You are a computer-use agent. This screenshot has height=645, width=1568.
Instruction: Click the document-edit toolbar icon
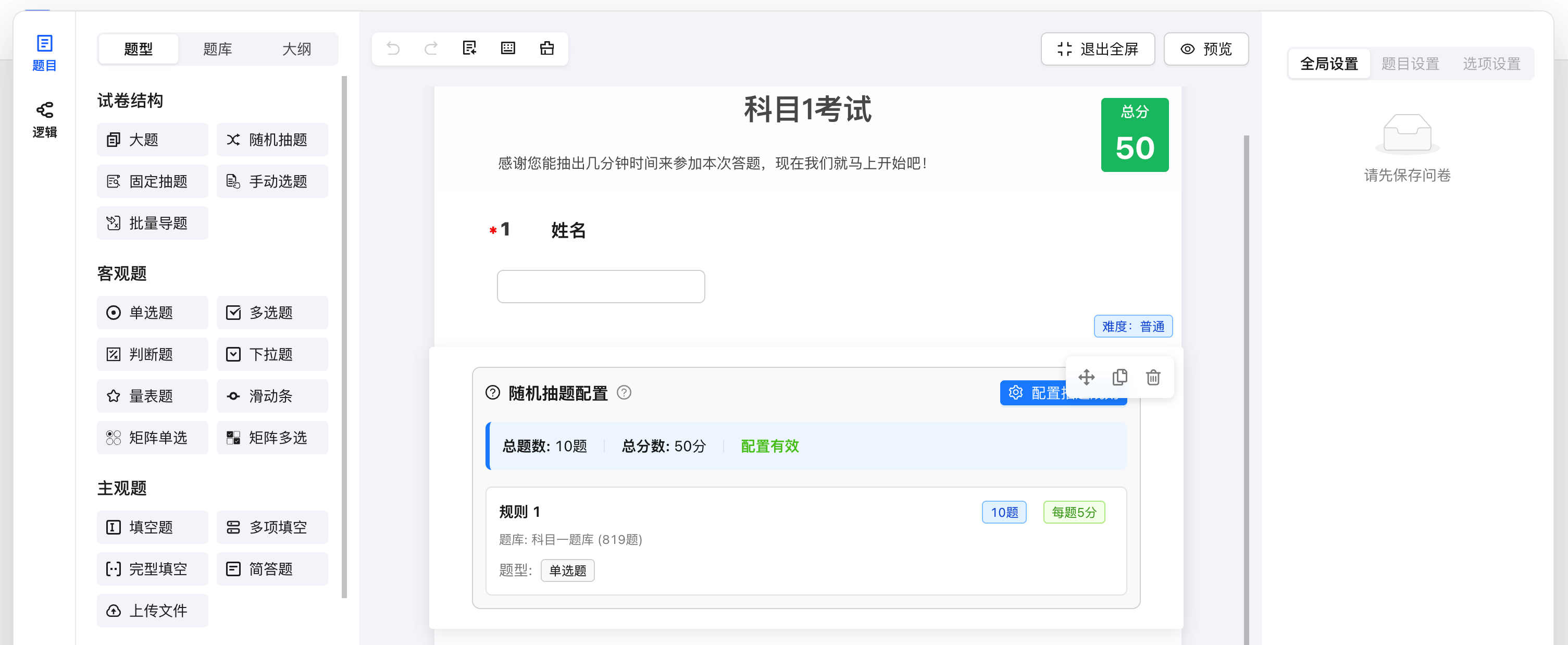pyautogui.click(x=469, y=48)
